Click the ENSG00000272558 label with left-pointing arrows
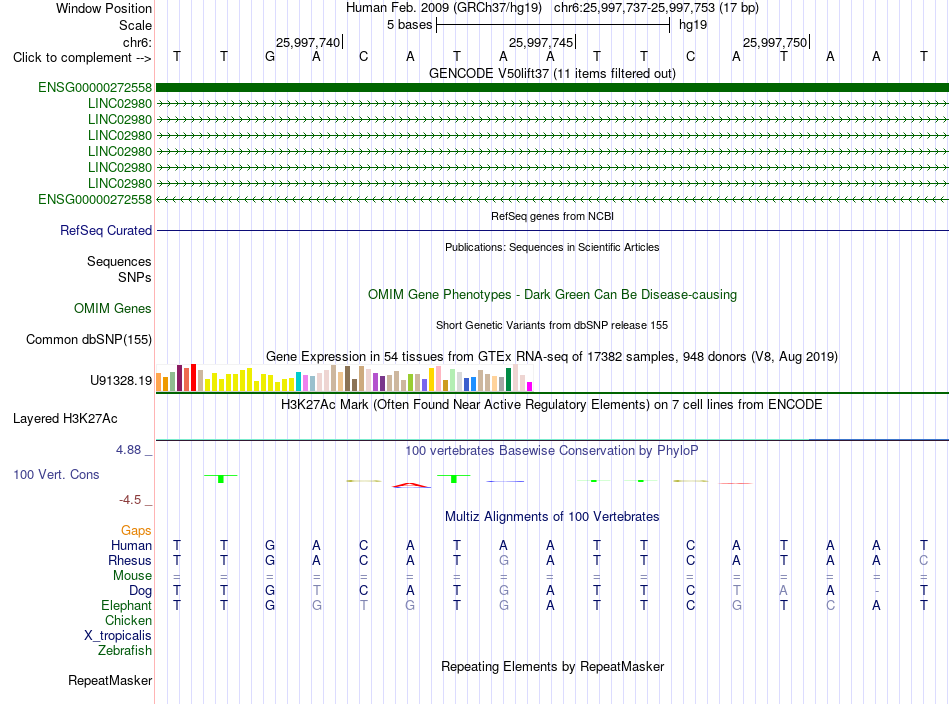The height and width of the screenshot is (704, 950). click(95, 199)
